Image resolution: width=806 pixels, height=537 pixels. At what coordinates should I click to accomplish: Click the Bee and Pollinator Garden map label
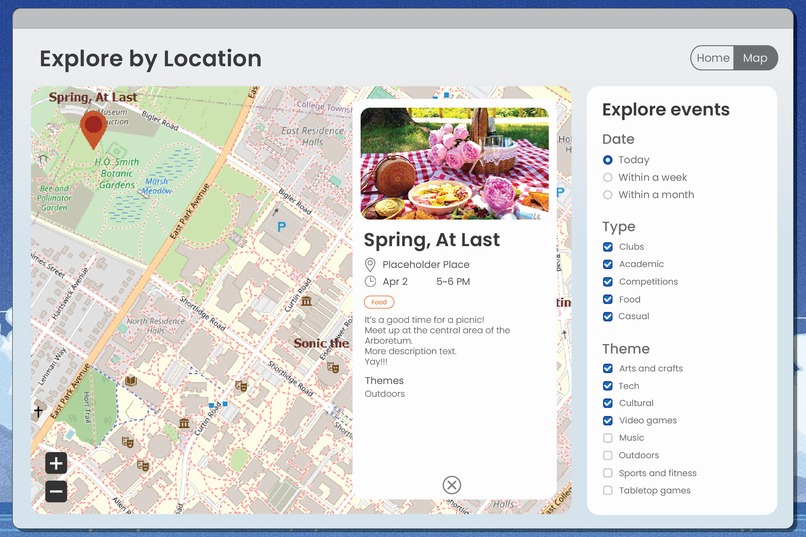click(x=54, y=198)
